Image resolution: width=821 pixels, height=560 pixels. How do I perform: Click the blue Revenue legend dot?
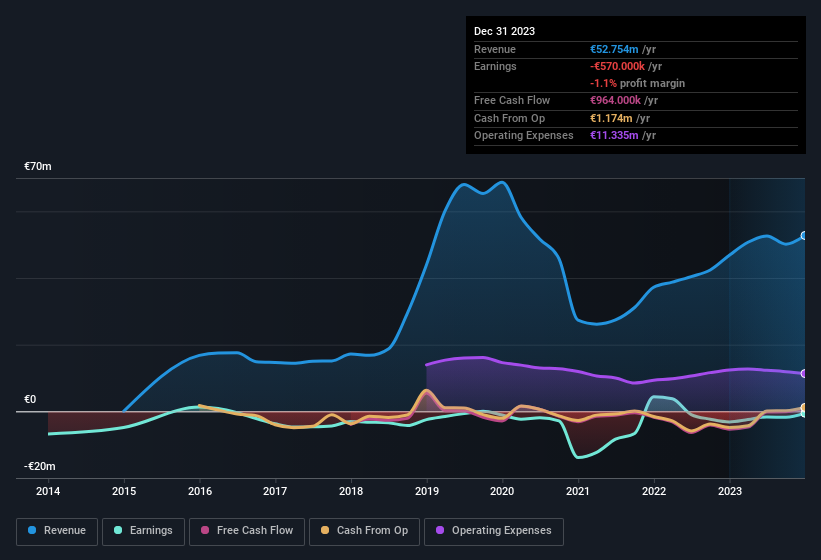click(33, 531)
